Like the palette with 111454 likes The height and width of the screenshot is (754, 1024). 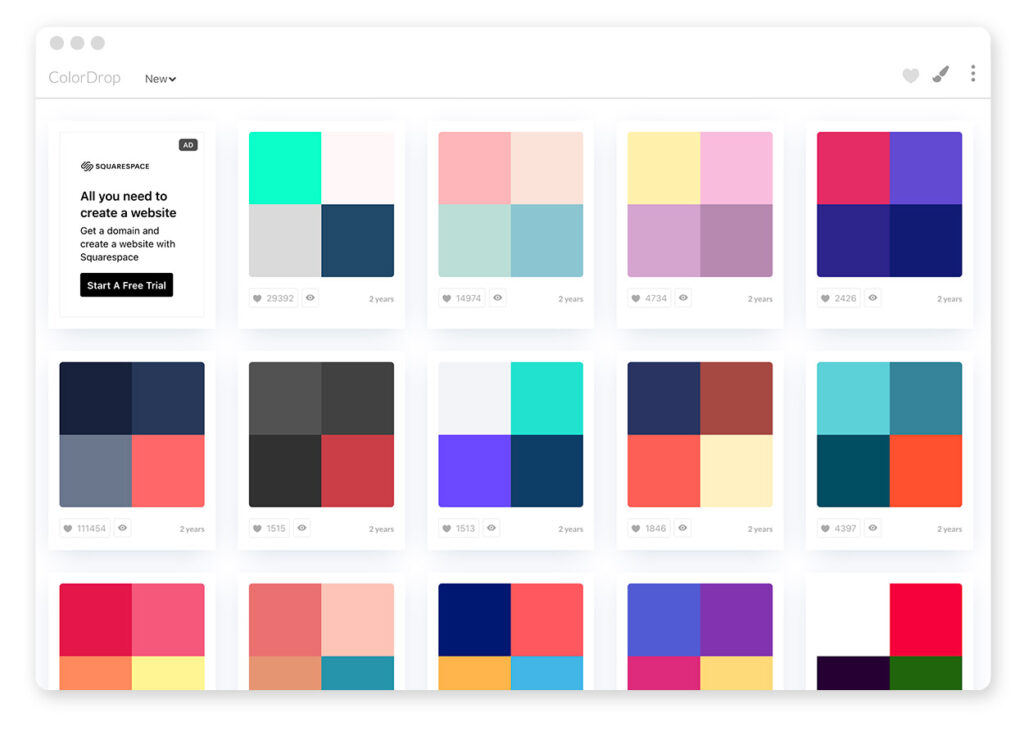tap(84, 528)
